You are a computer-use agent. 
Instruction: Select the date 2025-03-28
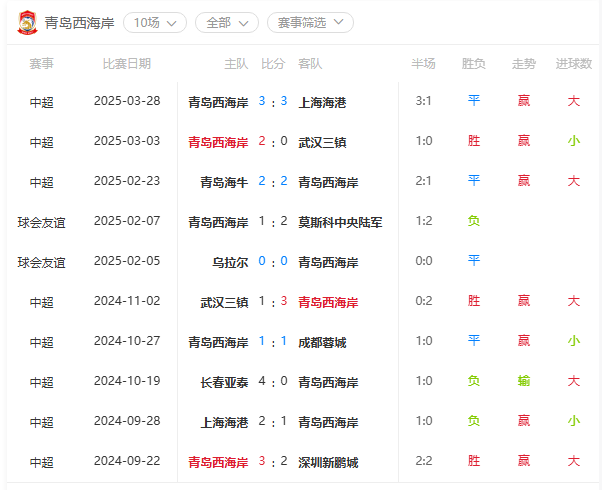(x=127, y=101)
